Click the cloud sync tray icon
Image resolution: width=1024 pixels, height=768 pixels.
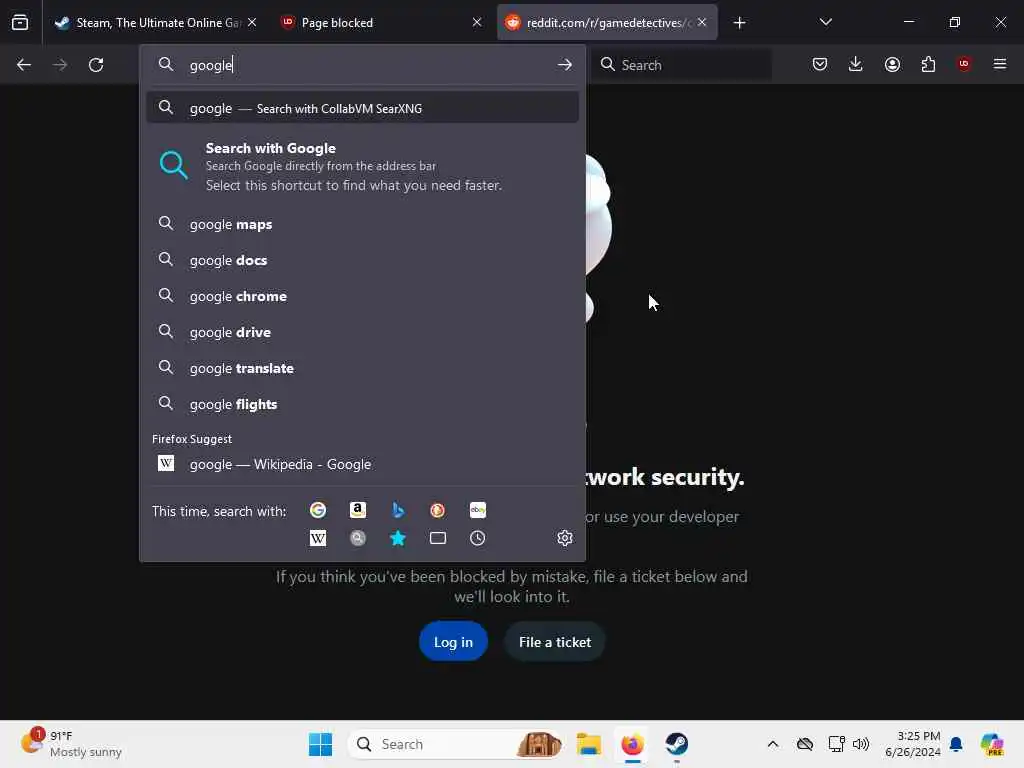(805, 744)
